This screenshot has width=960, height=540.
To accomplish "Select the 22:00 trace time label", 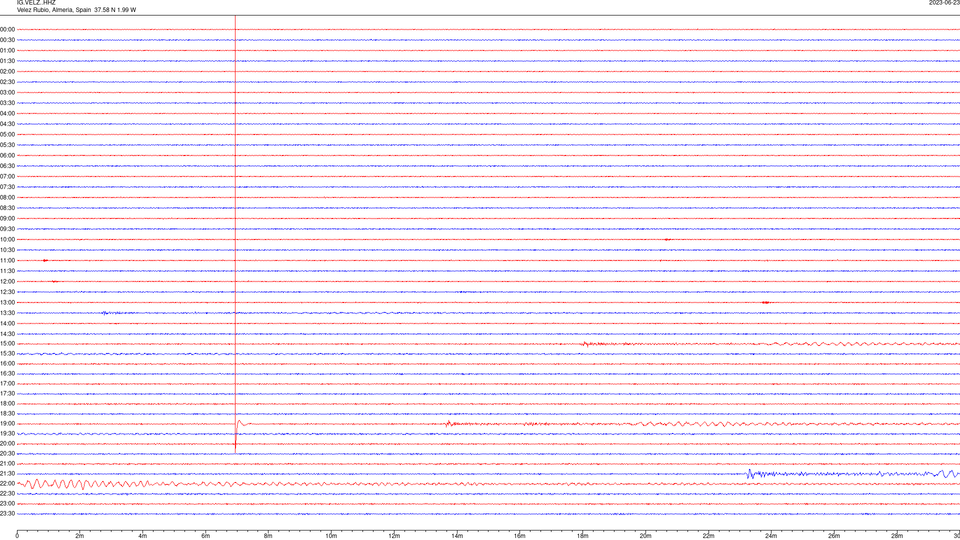I will [x=7, y=484].
